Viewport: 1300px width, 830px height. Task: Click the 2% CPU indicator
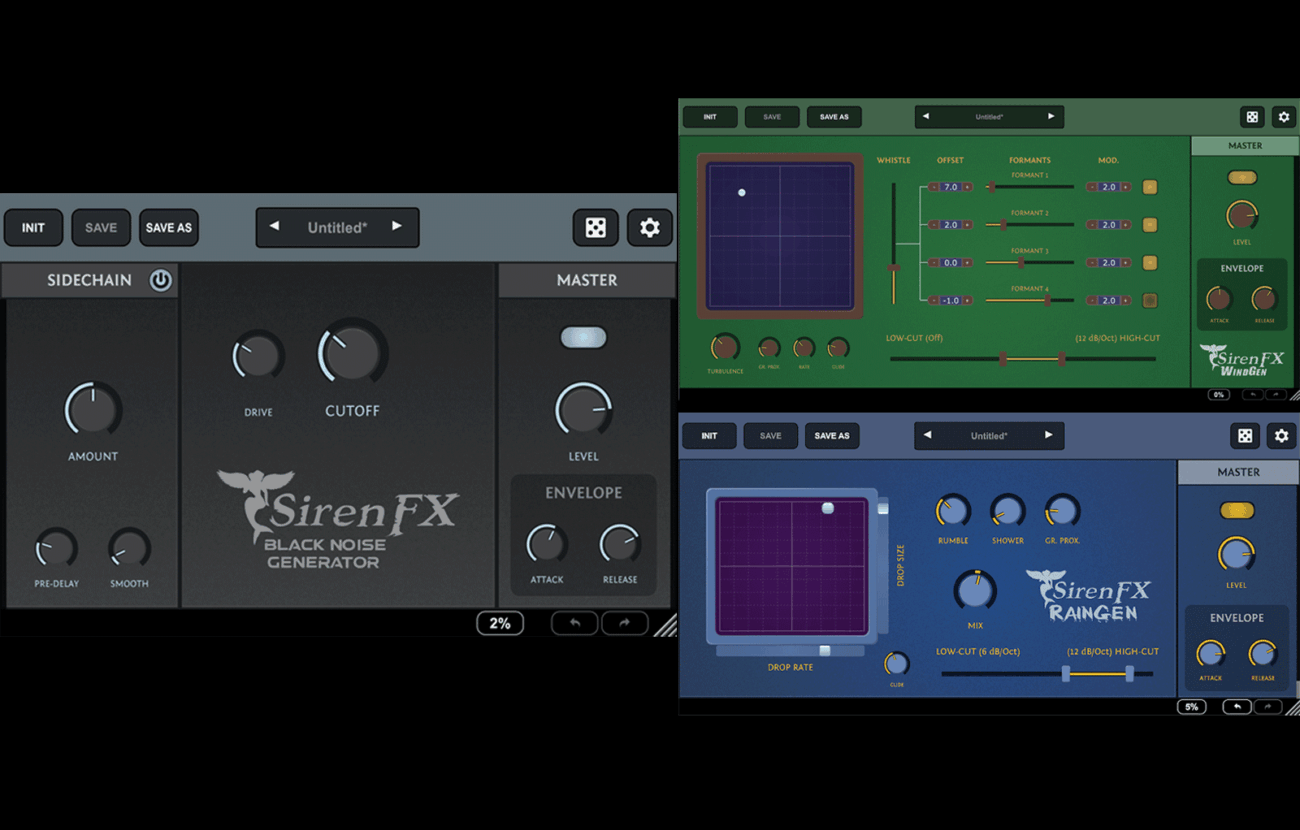pyautogui.click(x=500, y=623)
